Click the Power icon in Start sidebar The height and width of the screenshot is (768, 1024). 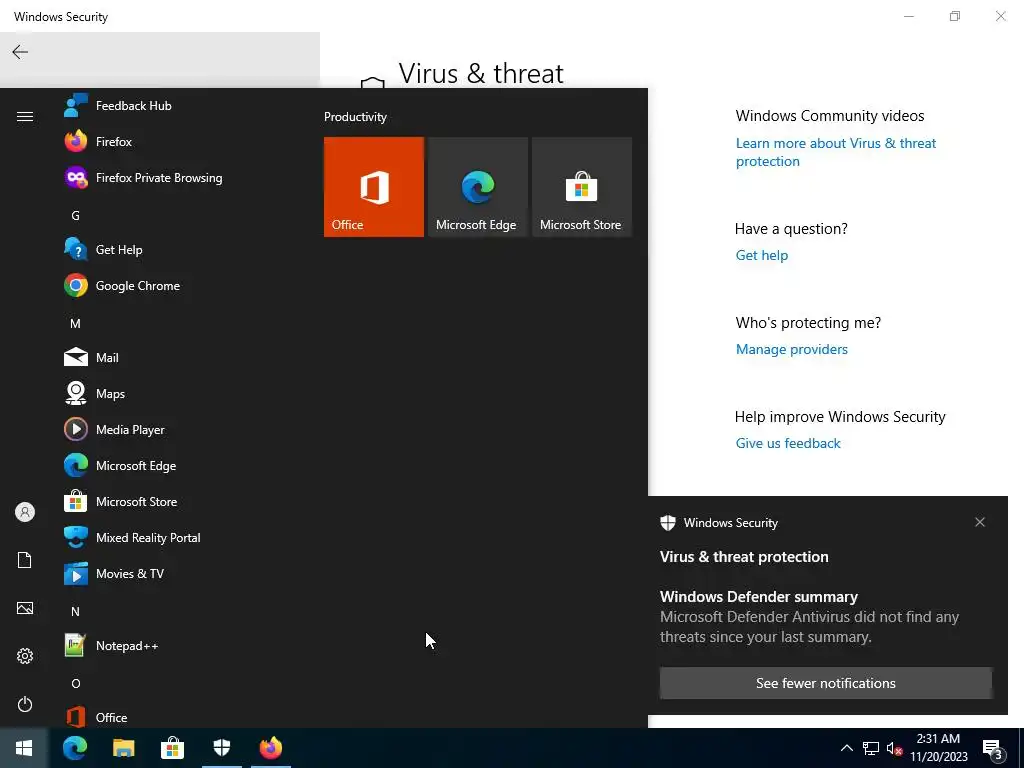(x=25, y=704)
